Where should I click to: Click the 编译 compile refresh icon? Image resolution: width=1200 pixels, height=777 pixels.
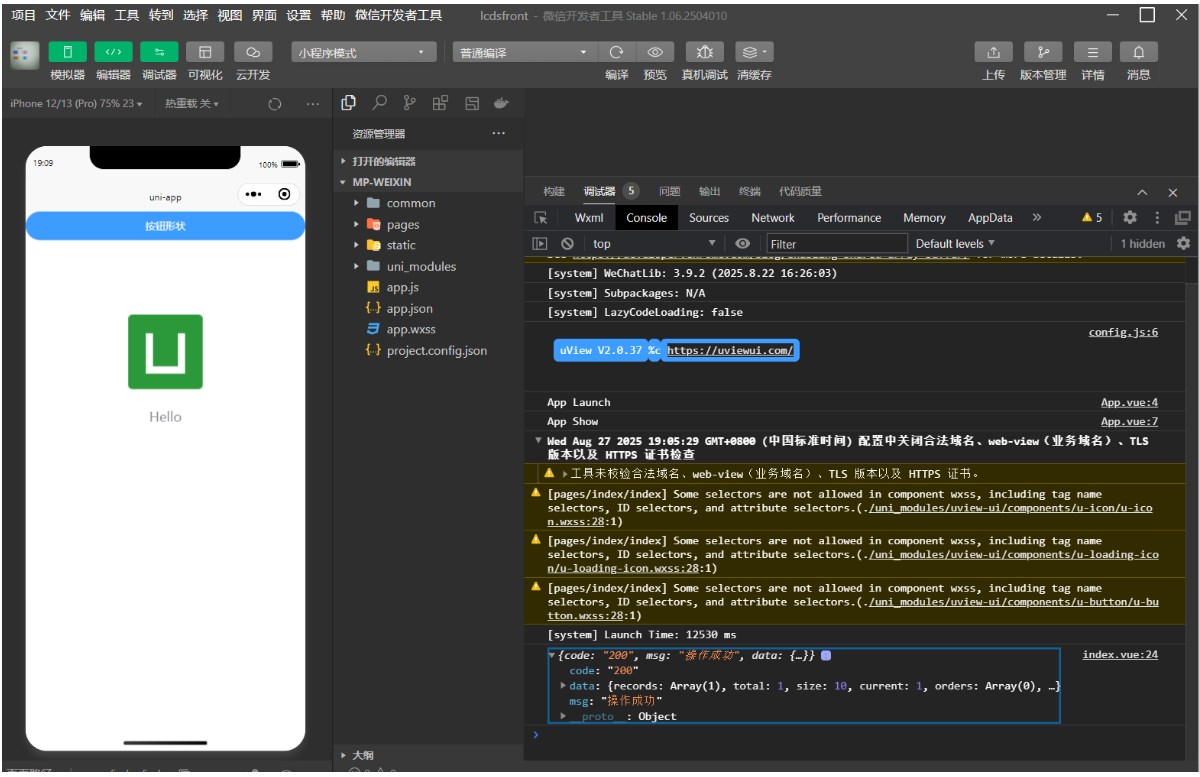[617, 52]
